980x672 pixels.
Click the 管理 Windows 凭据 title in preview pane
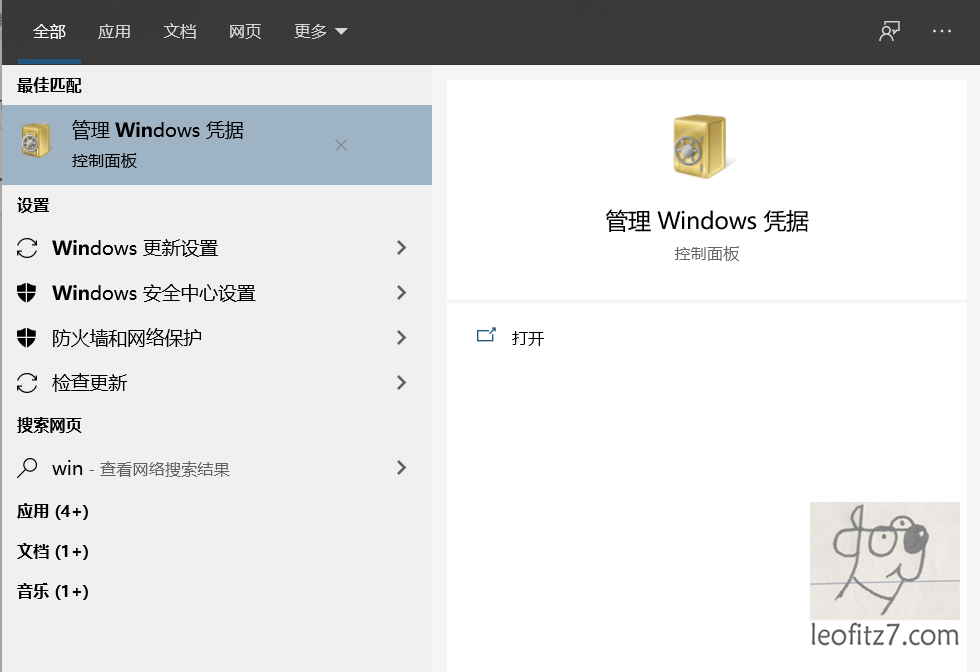(707, 221)
